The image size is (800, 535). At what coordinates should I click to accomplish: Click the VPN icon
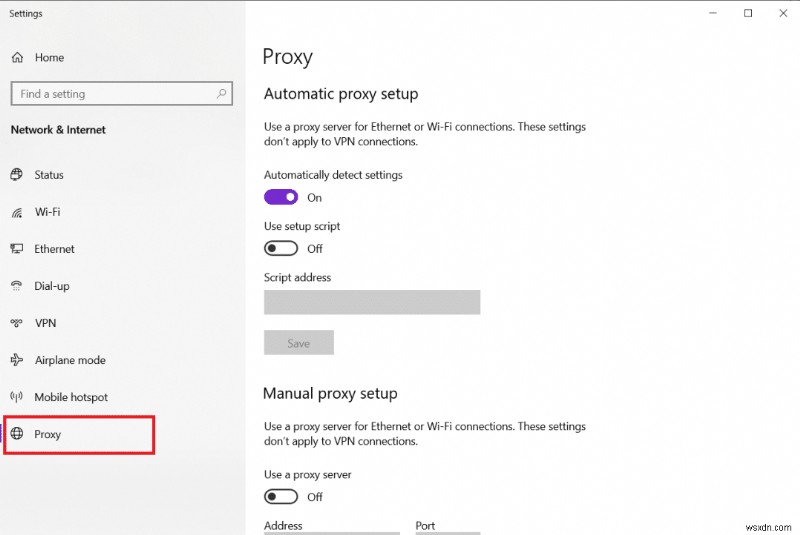(17, 323)
